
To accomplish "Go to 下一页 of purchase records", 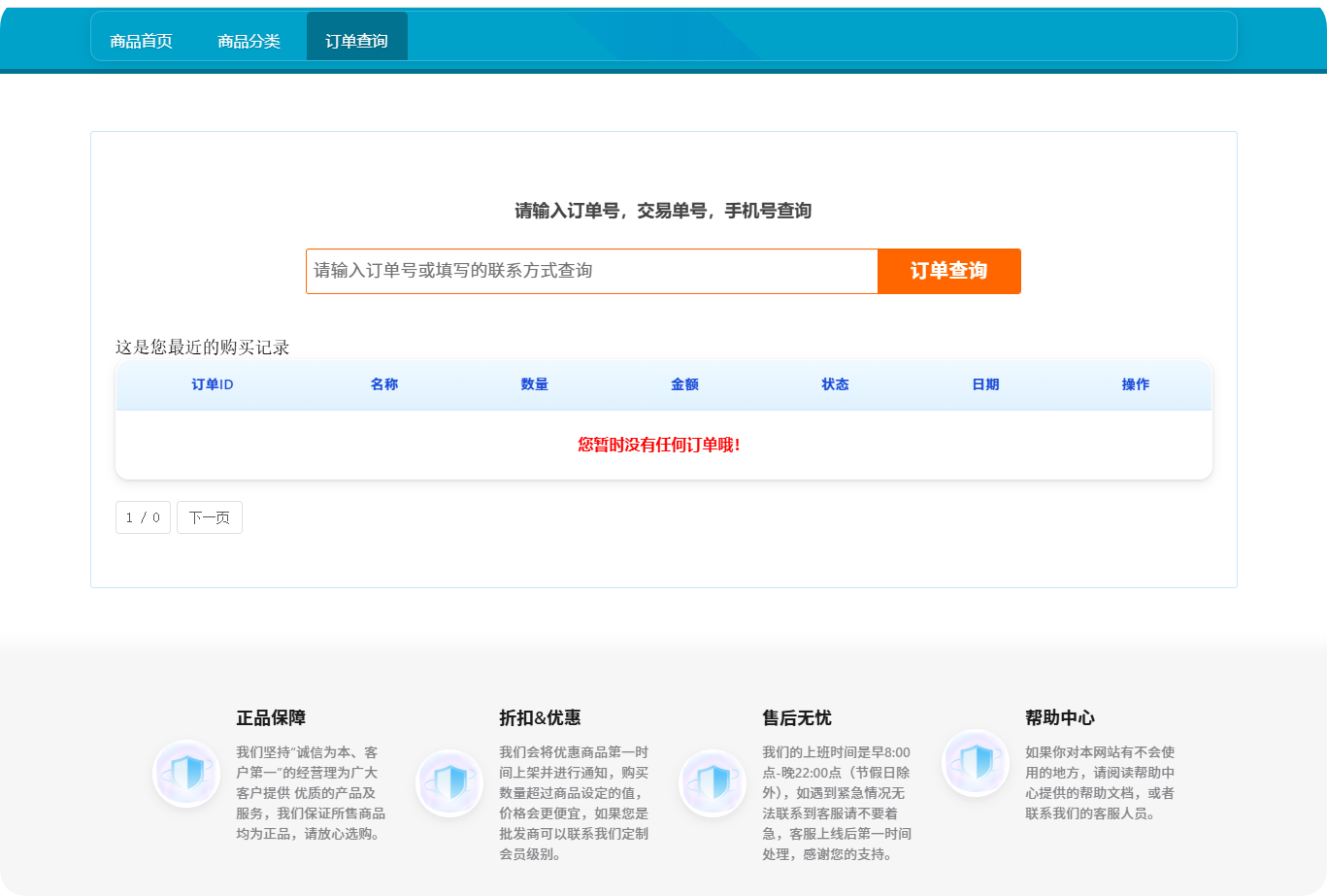I will (x=210, y=517).
